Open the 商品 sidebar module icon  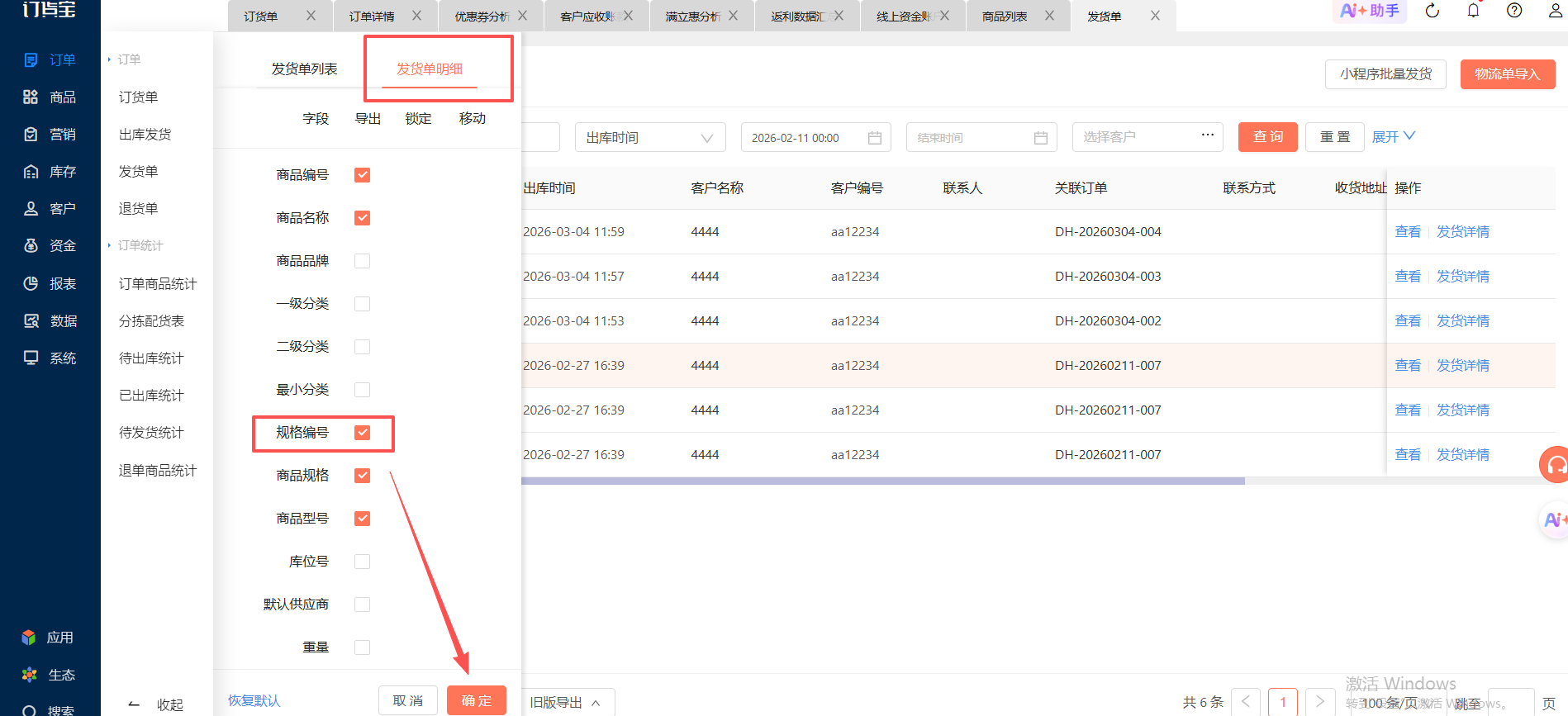pos(31,97)
